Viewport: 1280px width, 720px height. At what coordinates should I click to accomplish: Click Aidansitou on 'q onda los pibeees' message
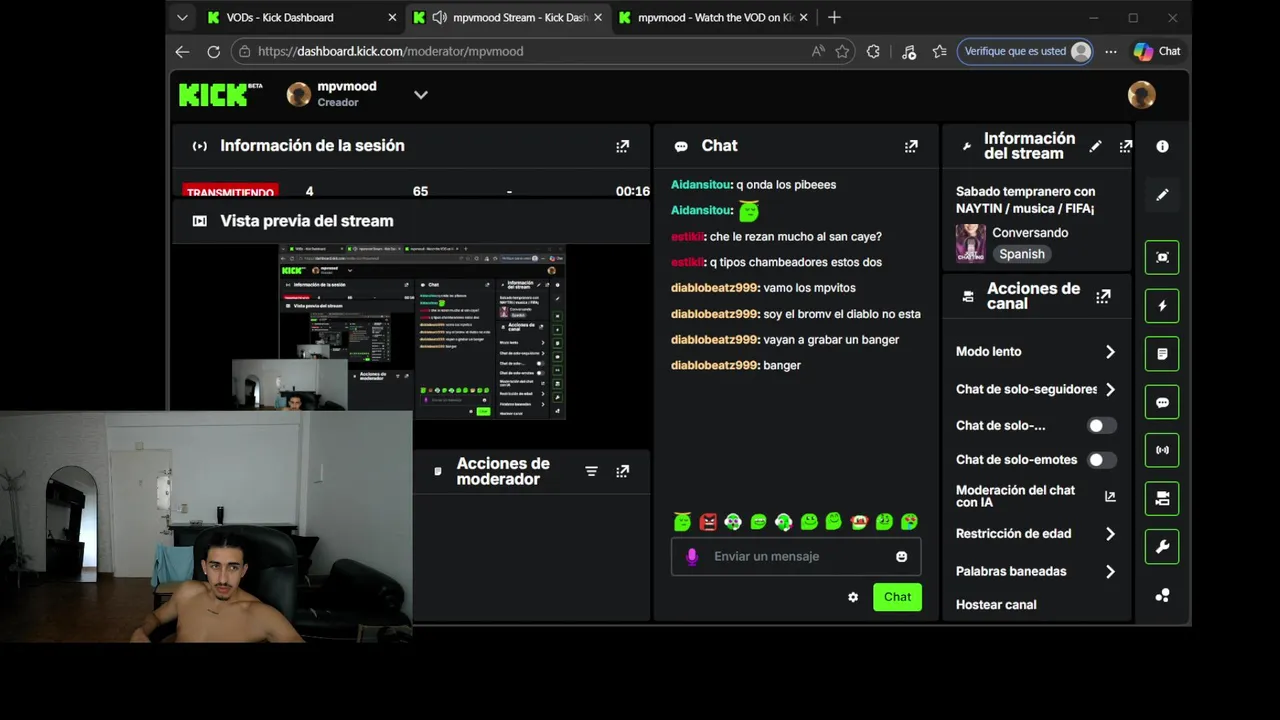tap(701, 185)
